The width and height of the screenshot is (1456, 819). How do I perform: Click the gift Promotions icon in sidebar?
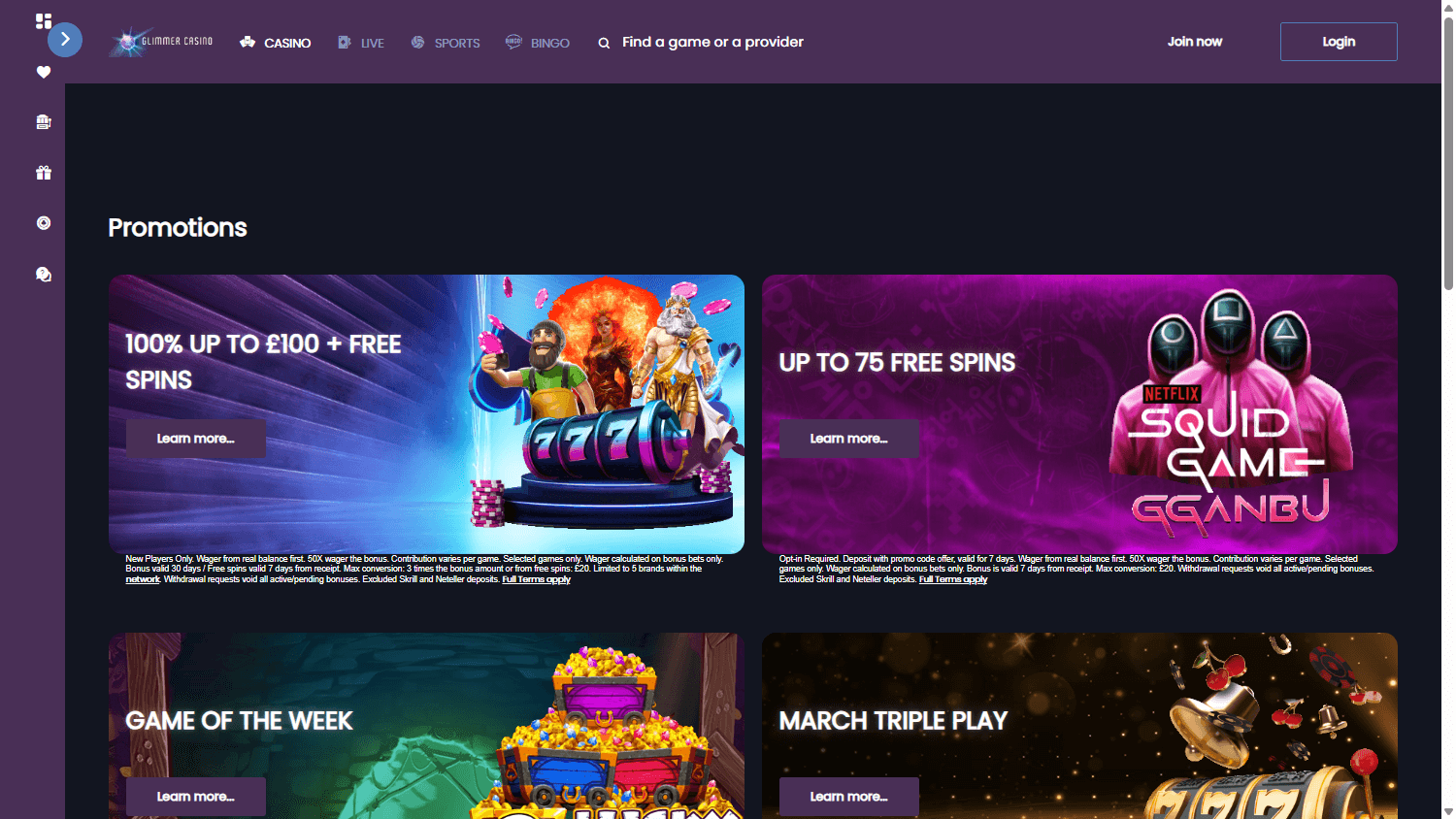(43, 172)
